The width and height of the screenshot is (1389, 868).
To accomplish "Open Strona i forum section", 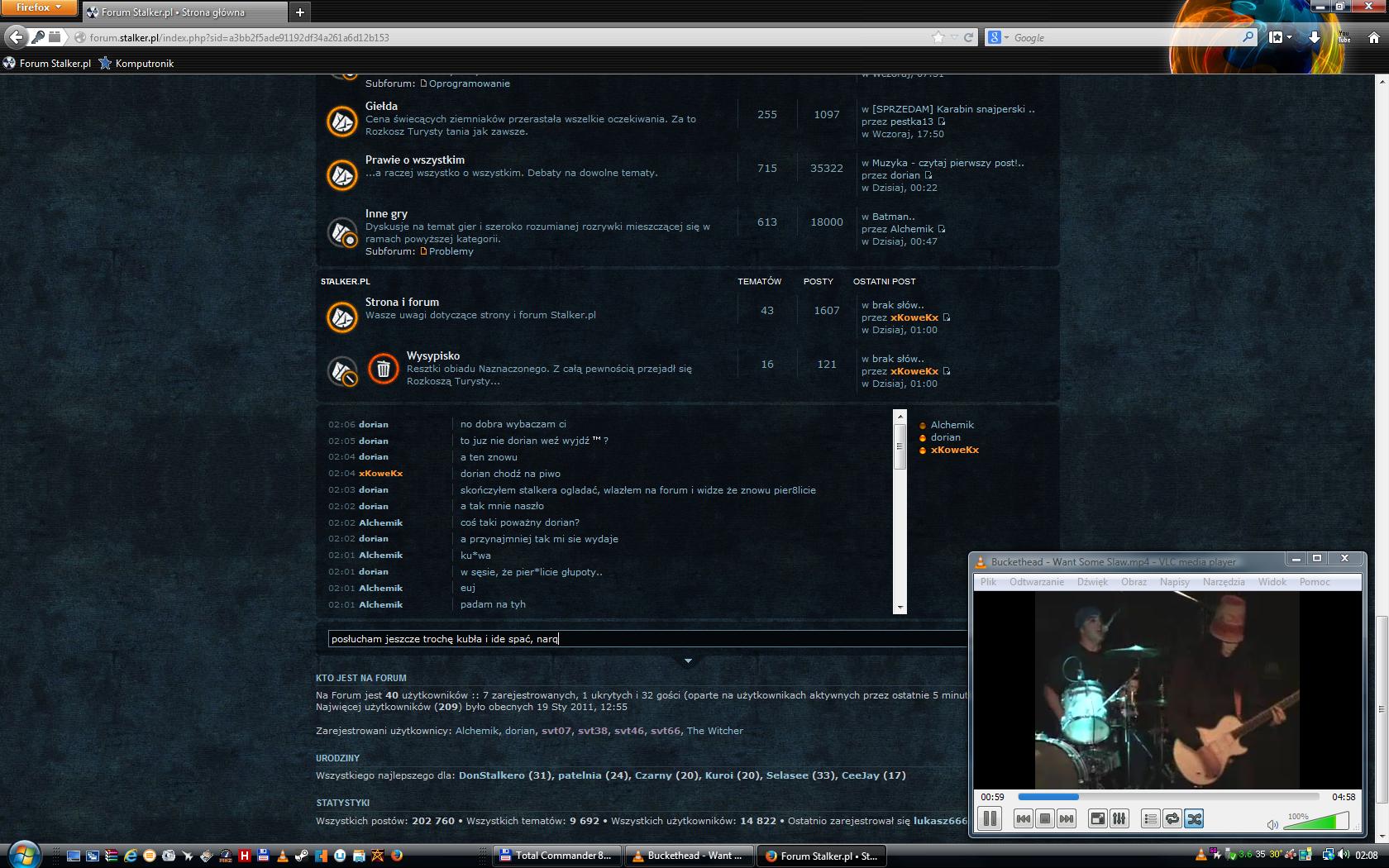I will point(402,302).
